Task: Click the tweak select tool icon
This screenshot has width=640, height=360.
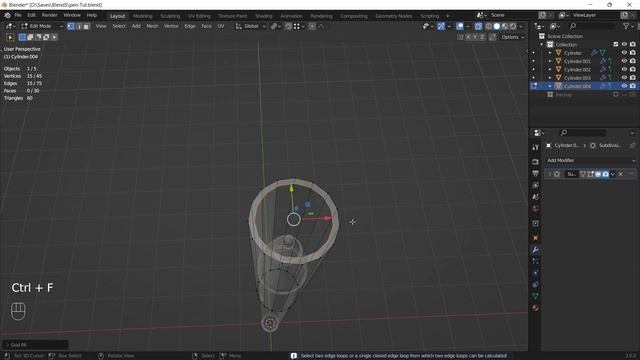Action: 11,37
